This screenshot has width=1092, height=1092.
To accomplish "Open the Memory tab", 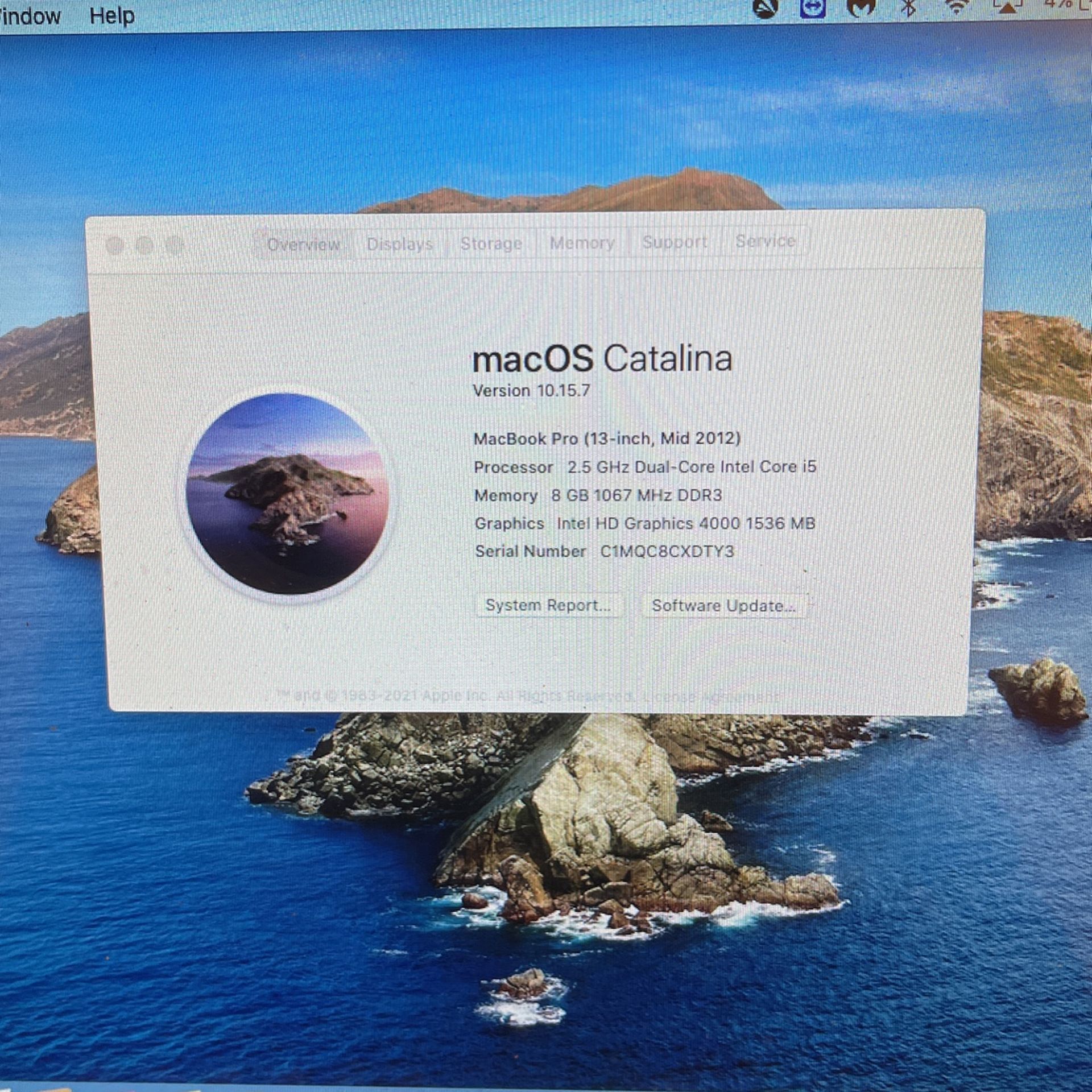I will tap(582, 242).
